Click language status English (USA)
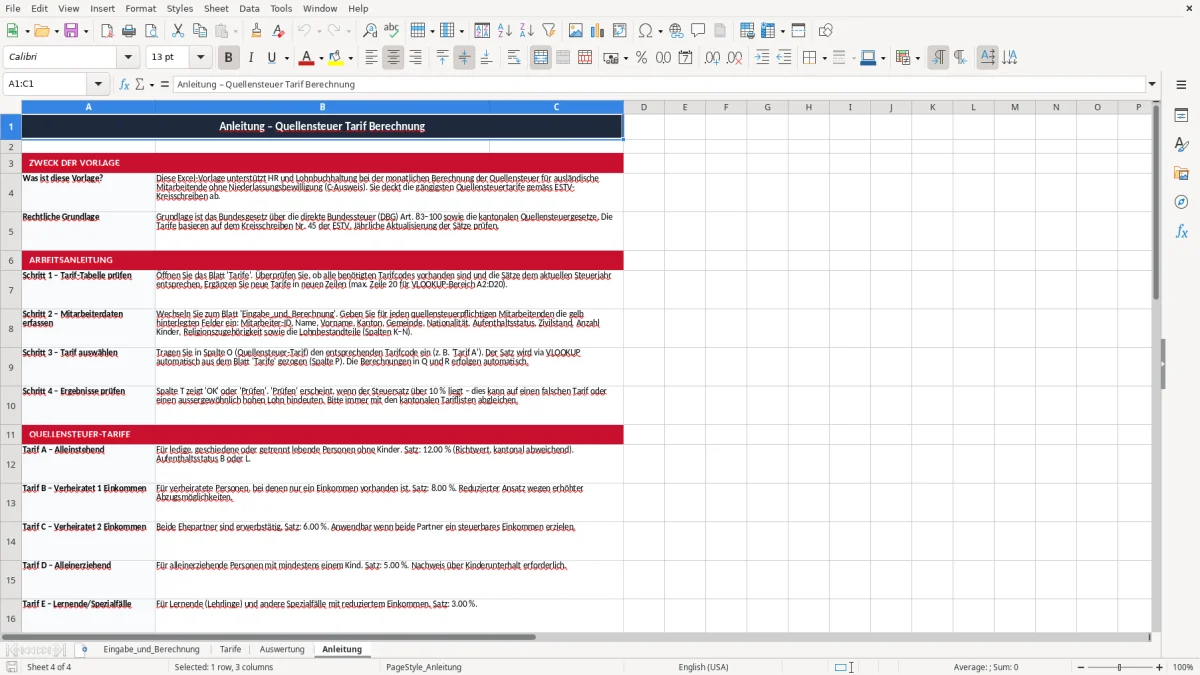Viewport: 1200px width, 675px height. click(x=703, y=667)
